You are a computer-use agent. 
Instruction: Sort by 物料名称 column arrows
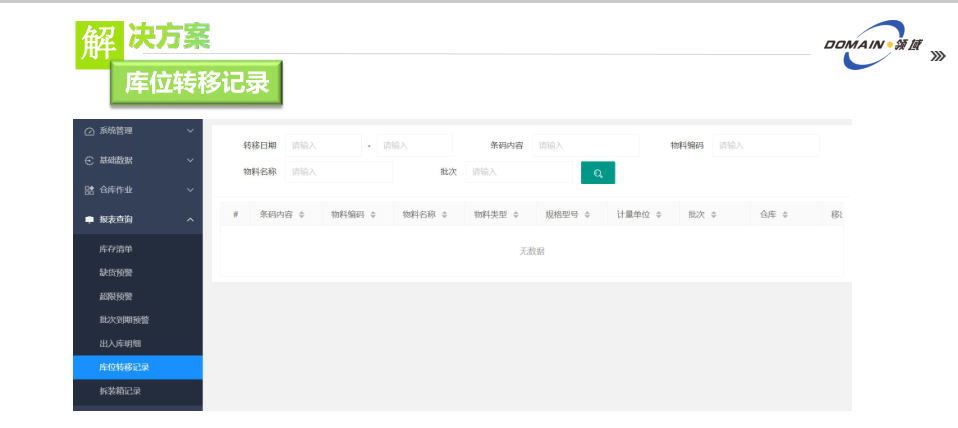tap(445, 215)
